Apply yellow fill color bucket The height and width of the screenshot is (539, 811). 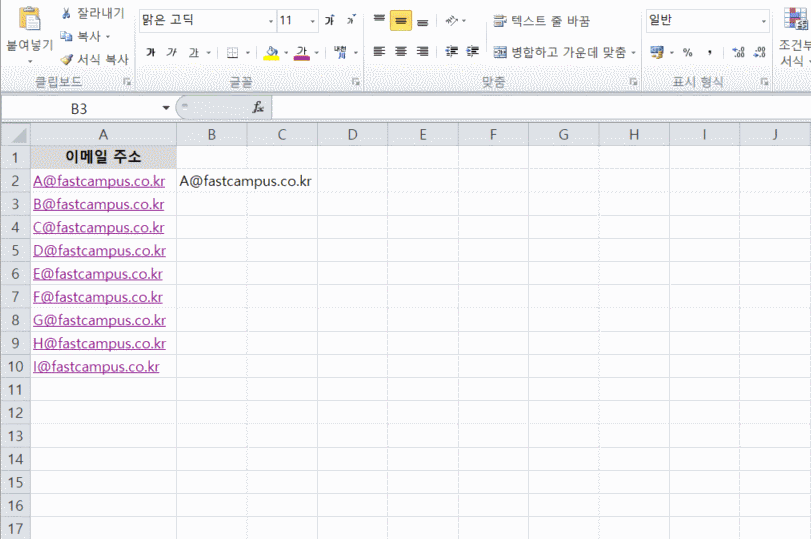(271, 52)
